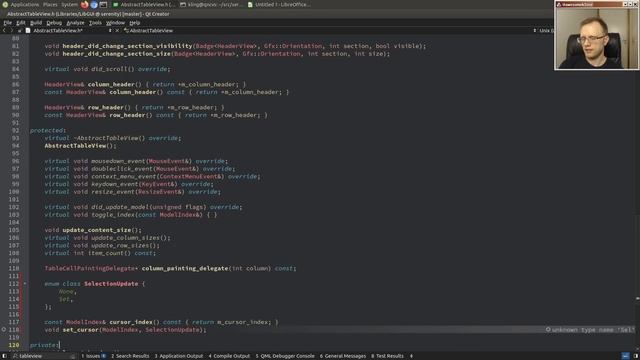Open the General Messages pane
Screen dimensions: 640x360
[x=343, y=356]
